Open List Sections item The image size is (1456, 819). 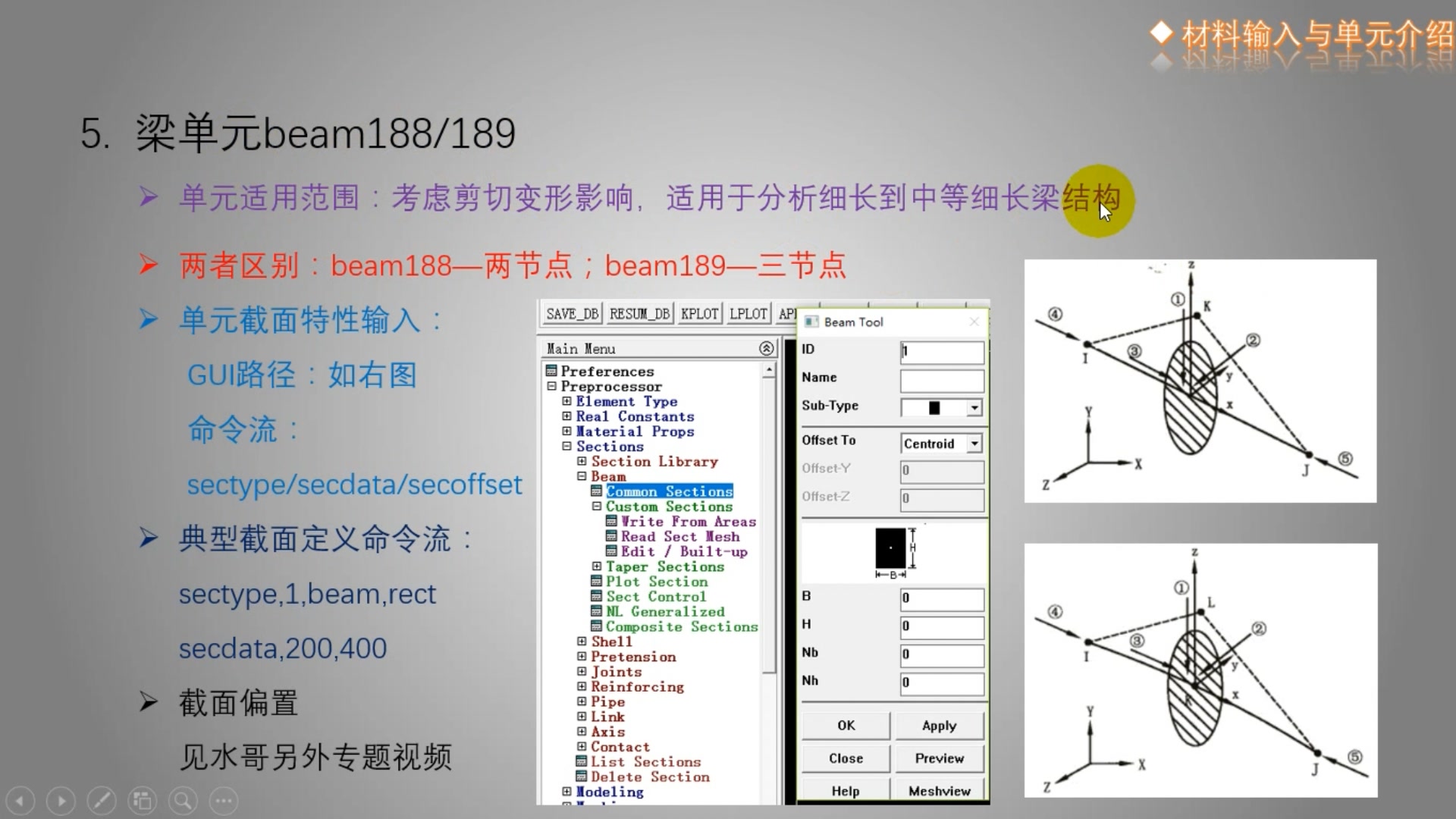[646, 762]
